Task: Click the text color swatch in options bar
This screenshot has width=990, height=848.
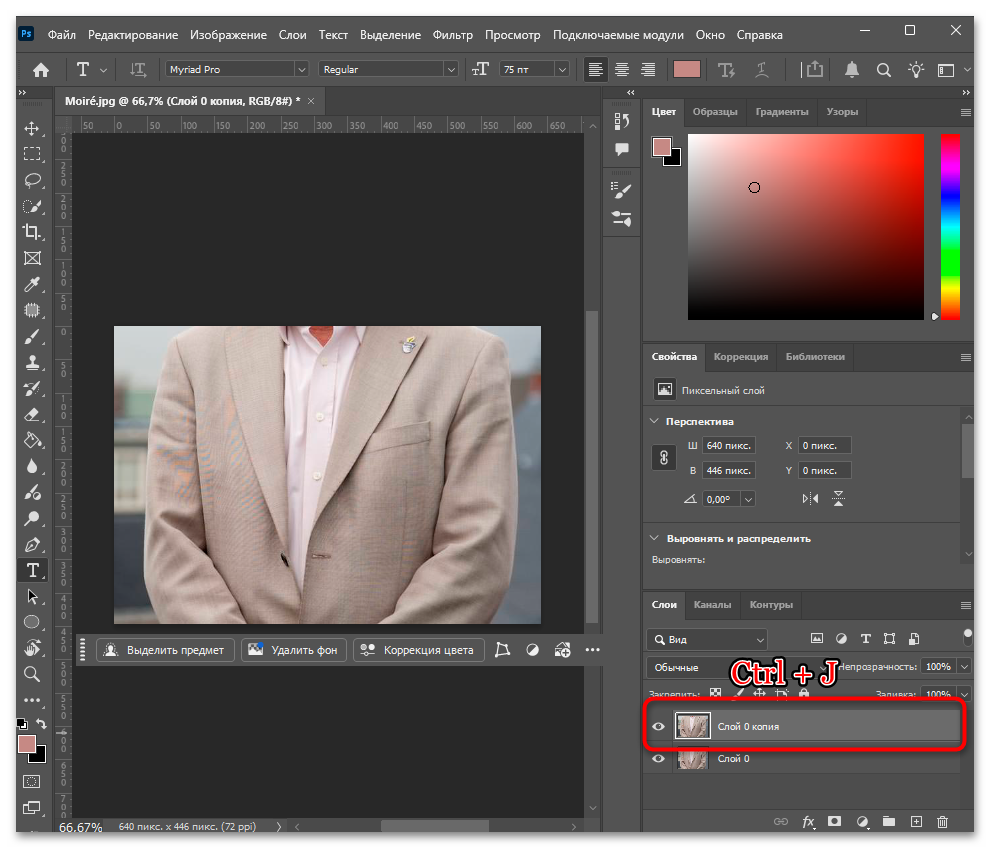Action: pos(686,69)
